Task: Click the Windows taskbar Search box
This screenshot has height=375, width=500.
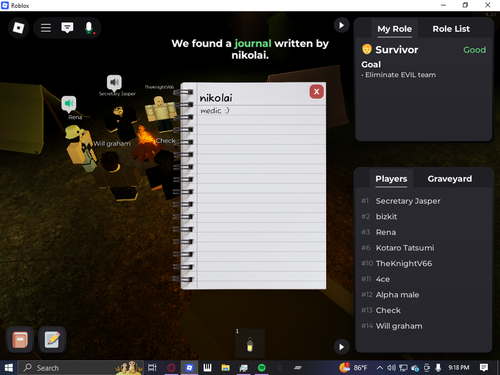Action: tap(80, 368)
